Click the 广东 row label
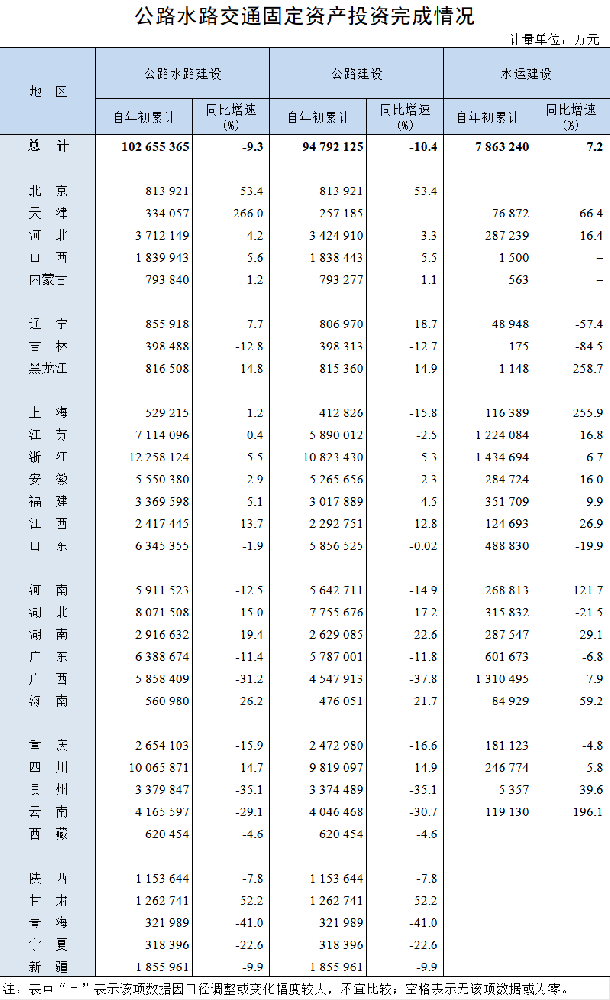 (48, 656)
